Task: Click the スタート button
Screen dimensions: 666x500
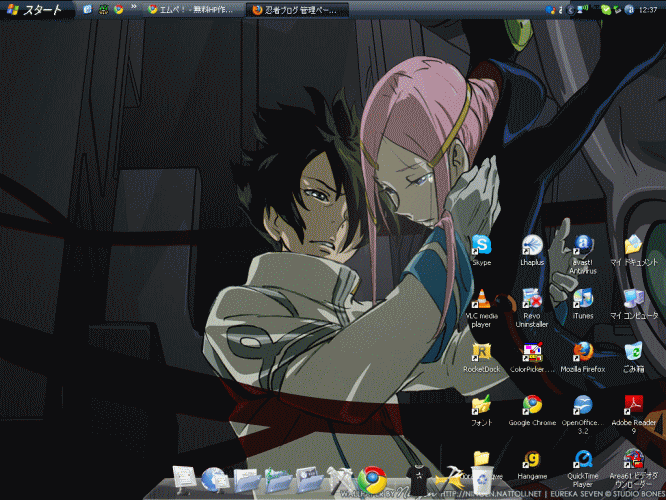Action: point(35,9)
